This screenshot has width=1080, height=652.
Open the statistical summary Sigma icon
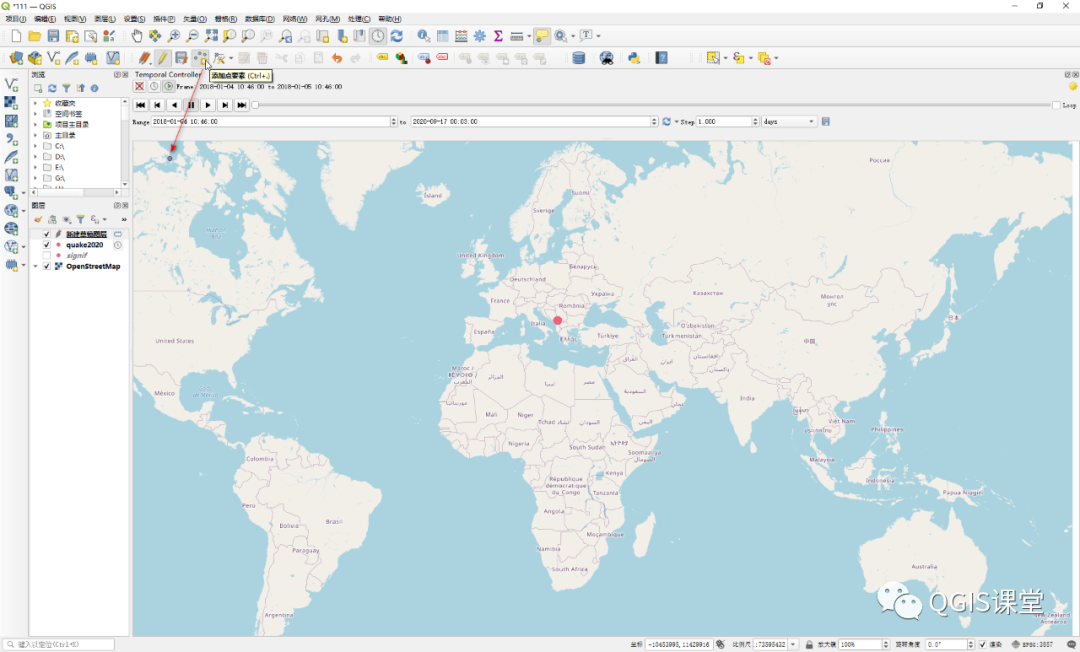[x=498, y=36]
